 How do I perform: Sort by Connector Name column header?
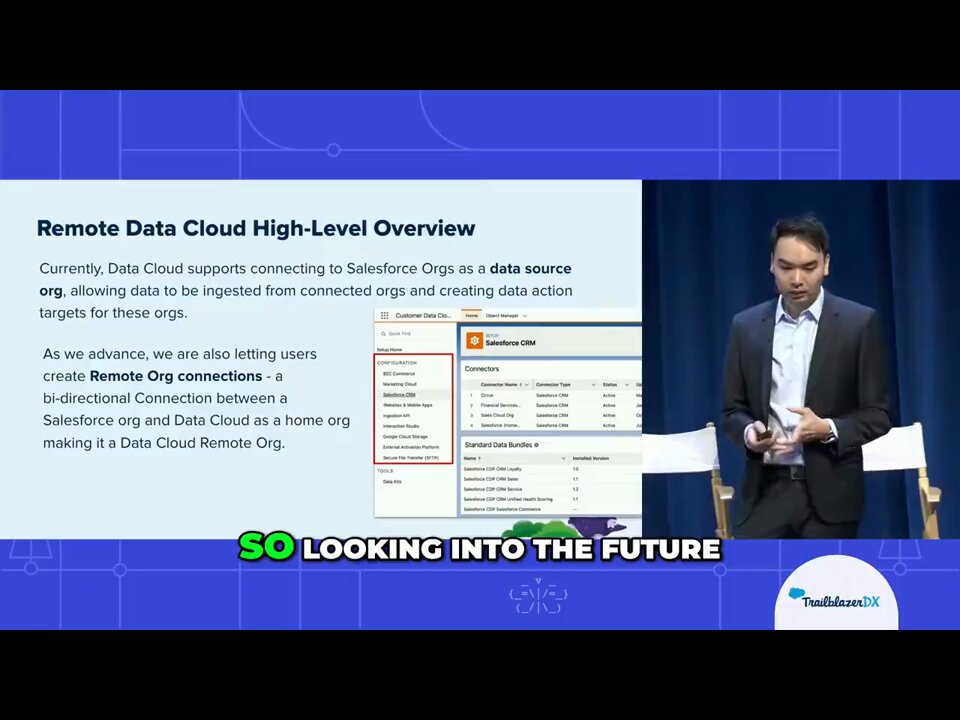pos(499,384)
